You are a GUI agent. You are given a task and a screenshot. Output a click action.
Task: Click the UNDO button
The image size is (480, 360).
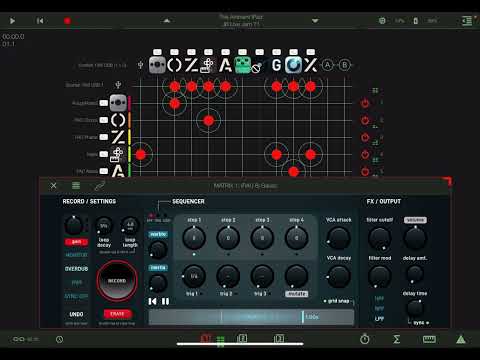point(76,314)
